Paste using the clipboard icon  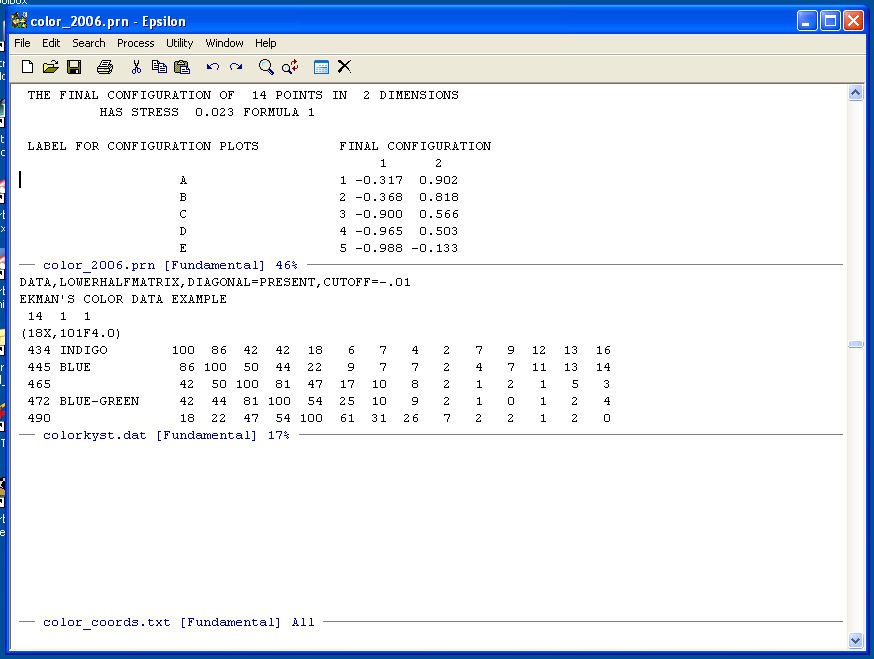182,67
